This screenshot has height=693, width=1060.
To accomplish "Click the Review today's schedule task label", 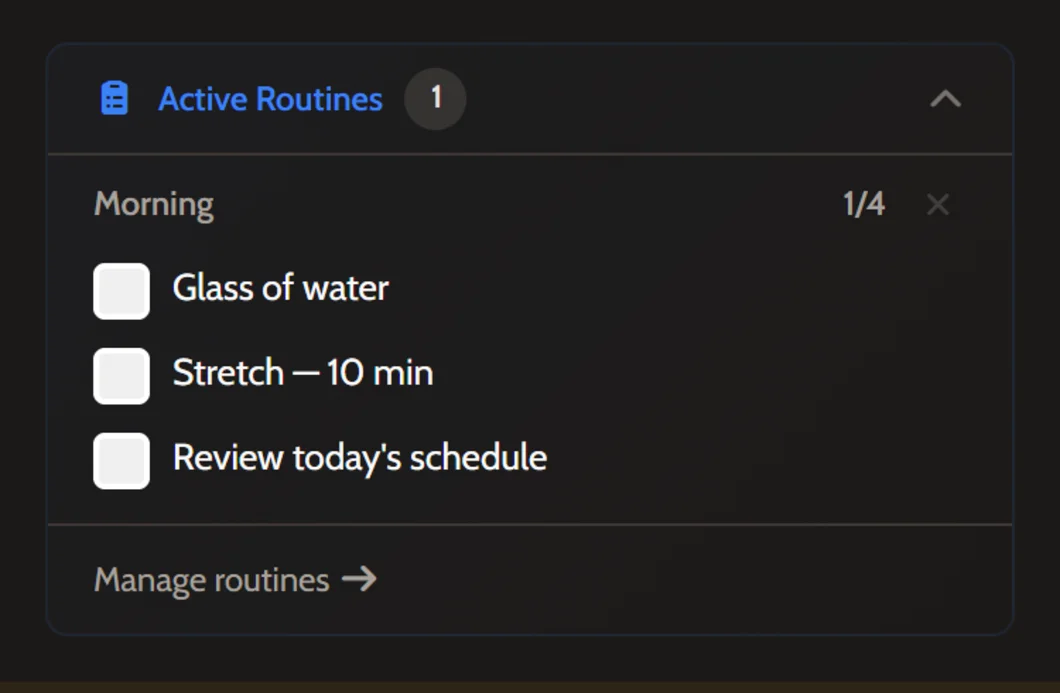I will (360, 458).
